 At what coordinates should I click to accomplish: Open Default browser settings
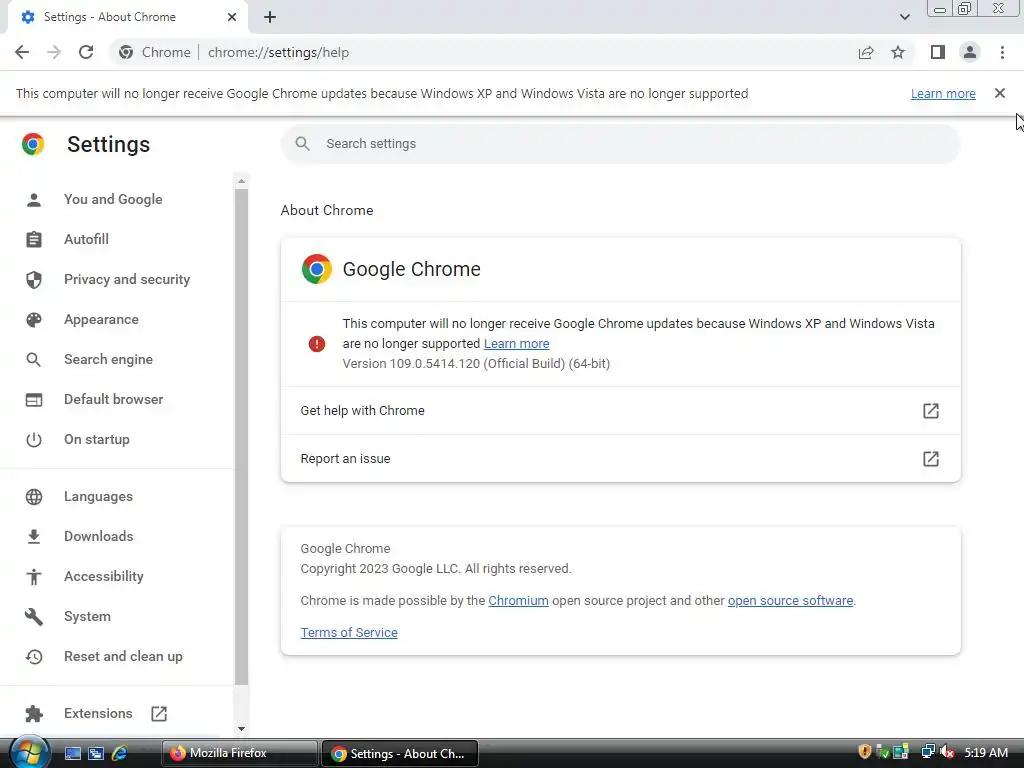(x=114, y=399)
